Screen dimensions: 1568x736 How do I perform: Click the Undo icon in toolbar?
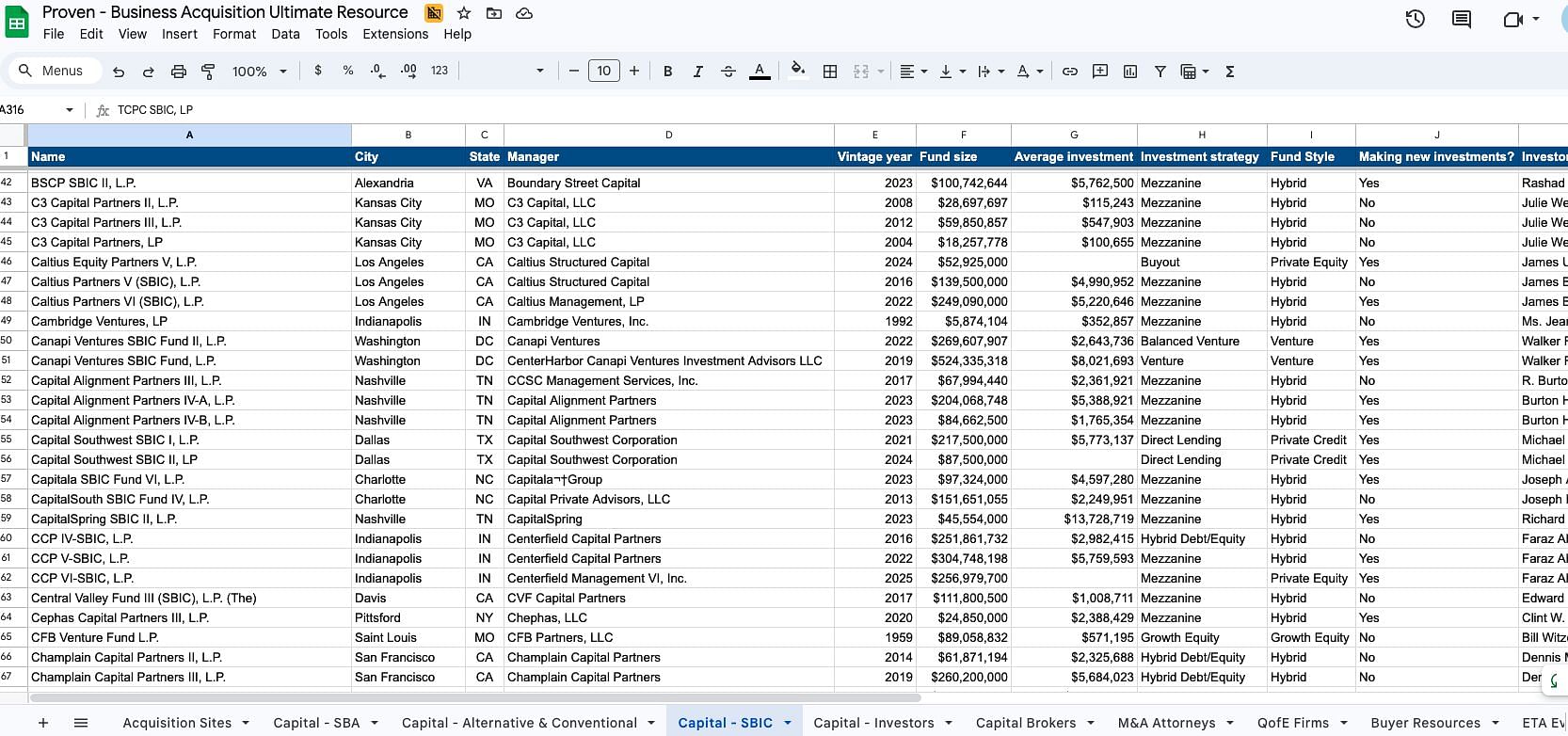click(119, 72)
